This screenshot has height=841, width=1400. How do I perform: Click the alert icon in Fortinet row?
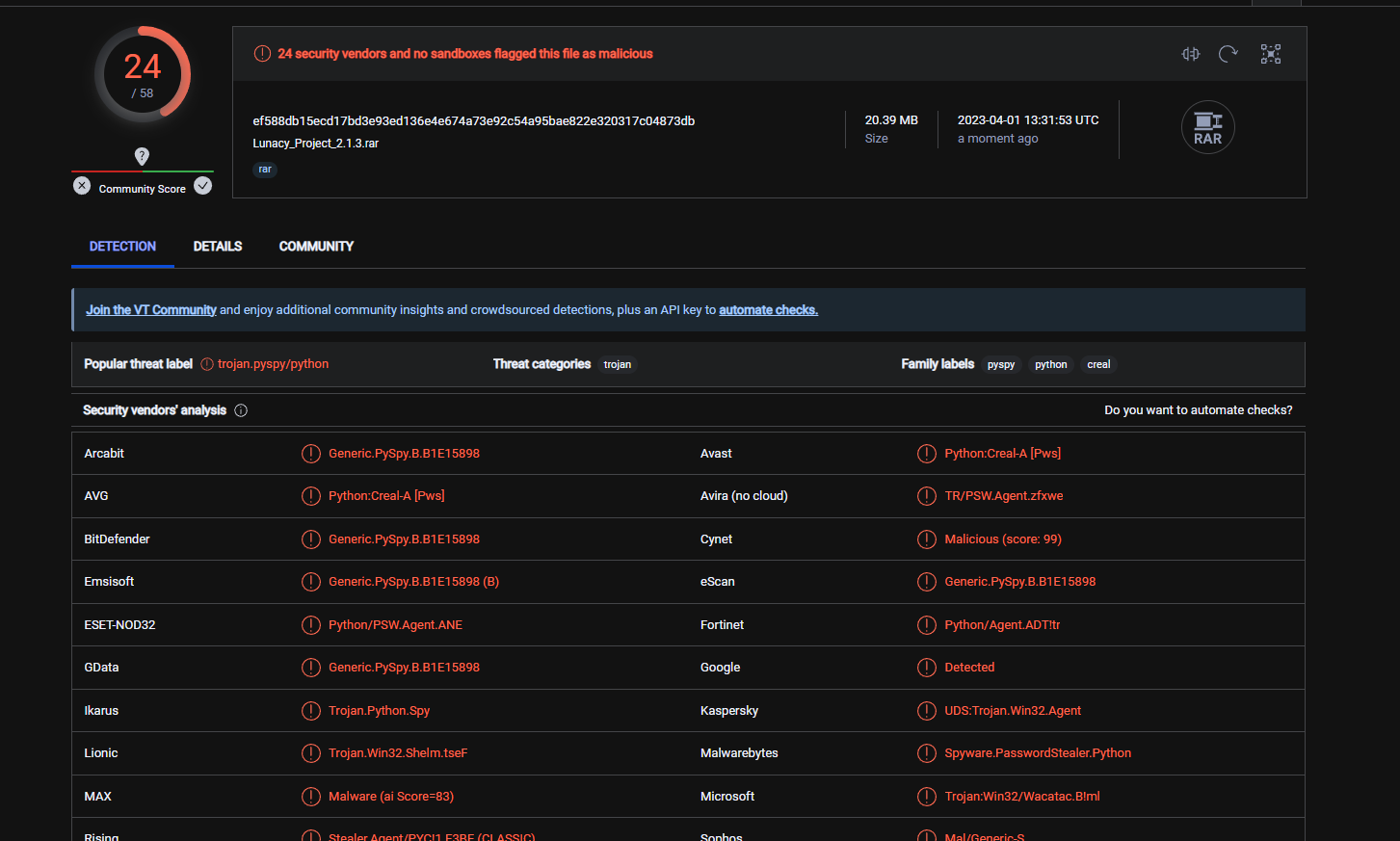click(927, 625)
